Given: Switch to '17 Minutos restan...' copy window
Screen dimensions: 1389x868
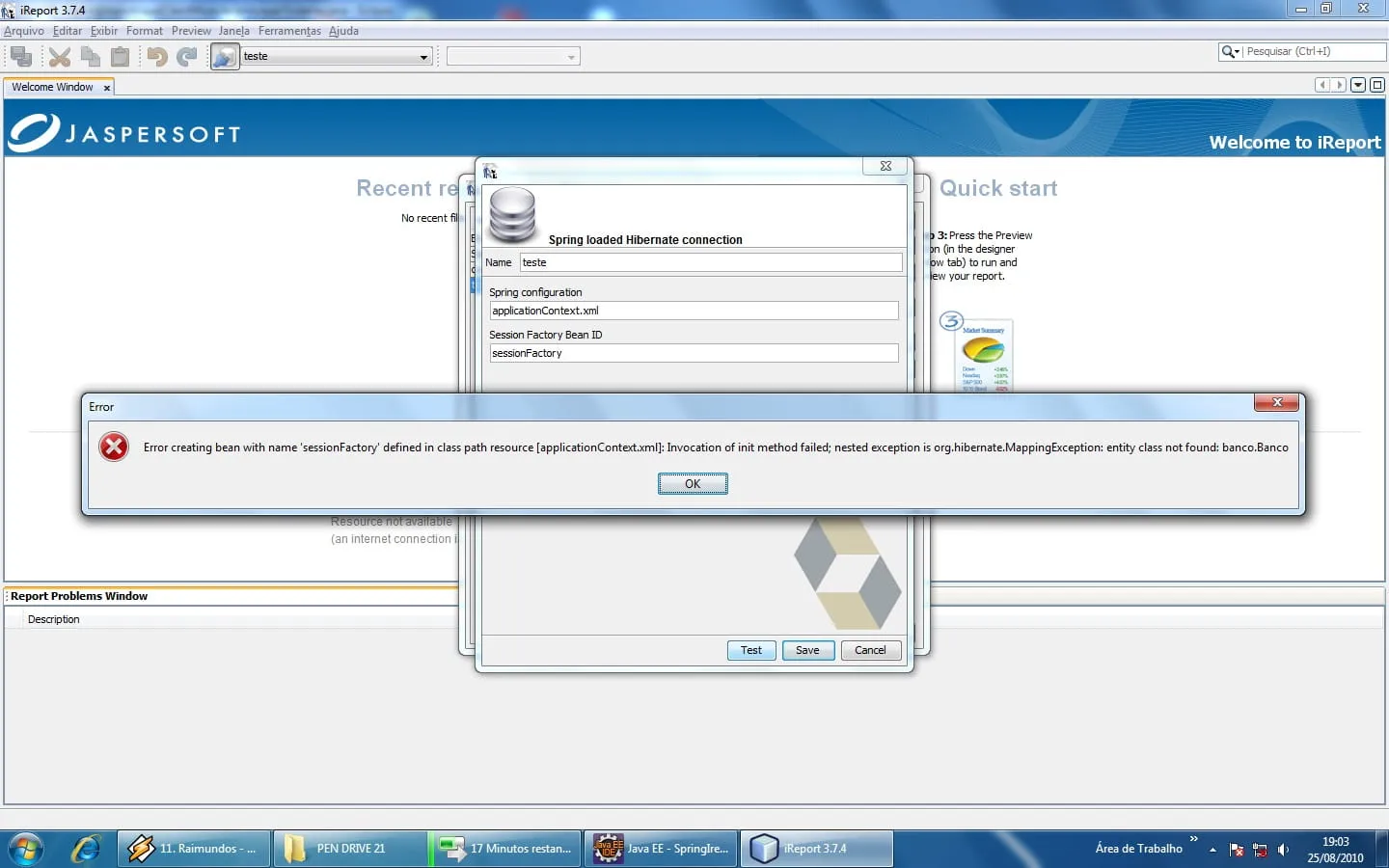Looking at the screenshot, I should (x=504, y=849).
